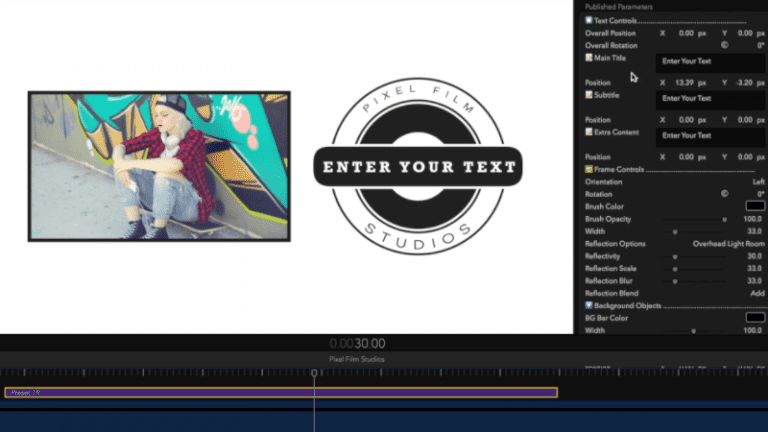Click the Overall Position X value
The width and height of the screenshot is (768, 432).
[x=686, y=33]
